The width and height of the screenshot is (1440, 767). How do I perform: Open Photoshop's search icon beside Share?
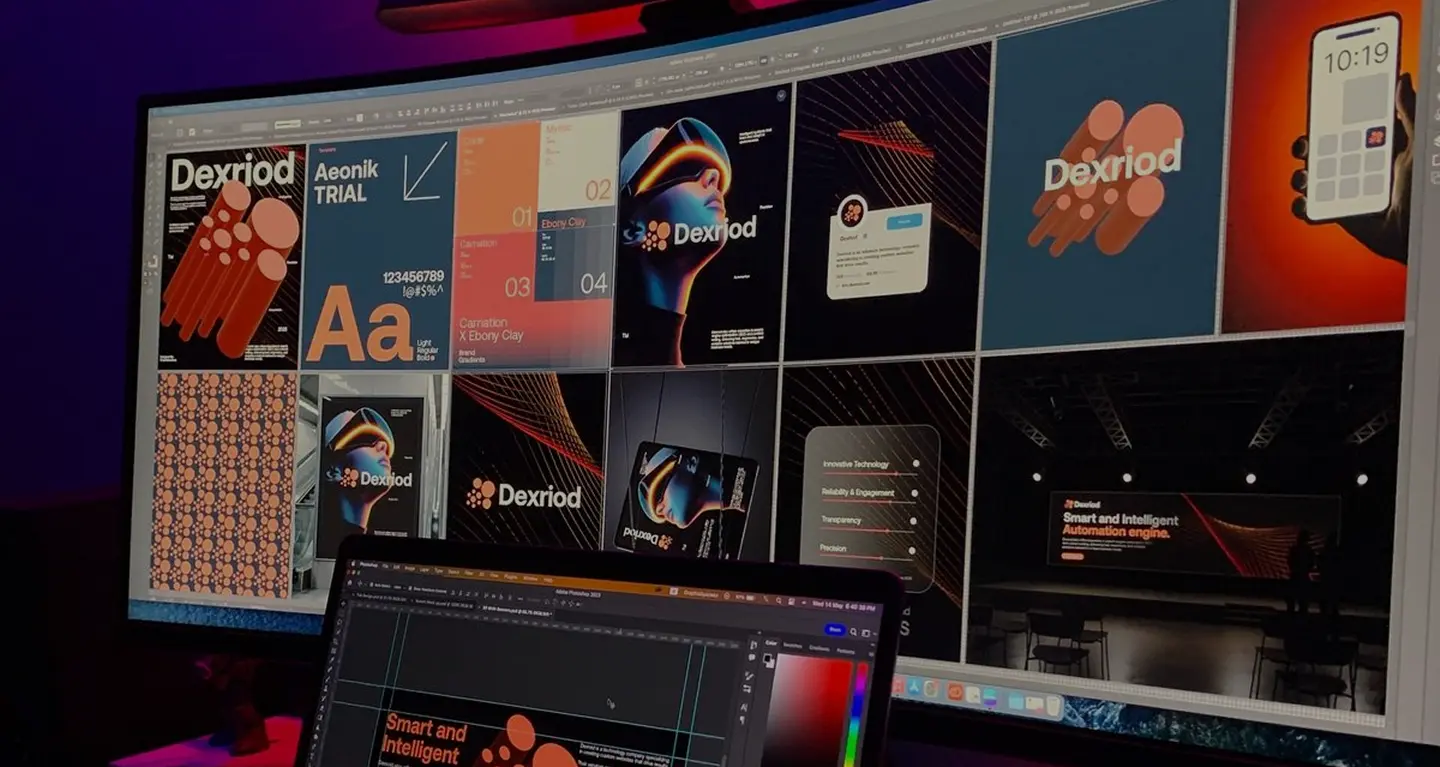854,632
